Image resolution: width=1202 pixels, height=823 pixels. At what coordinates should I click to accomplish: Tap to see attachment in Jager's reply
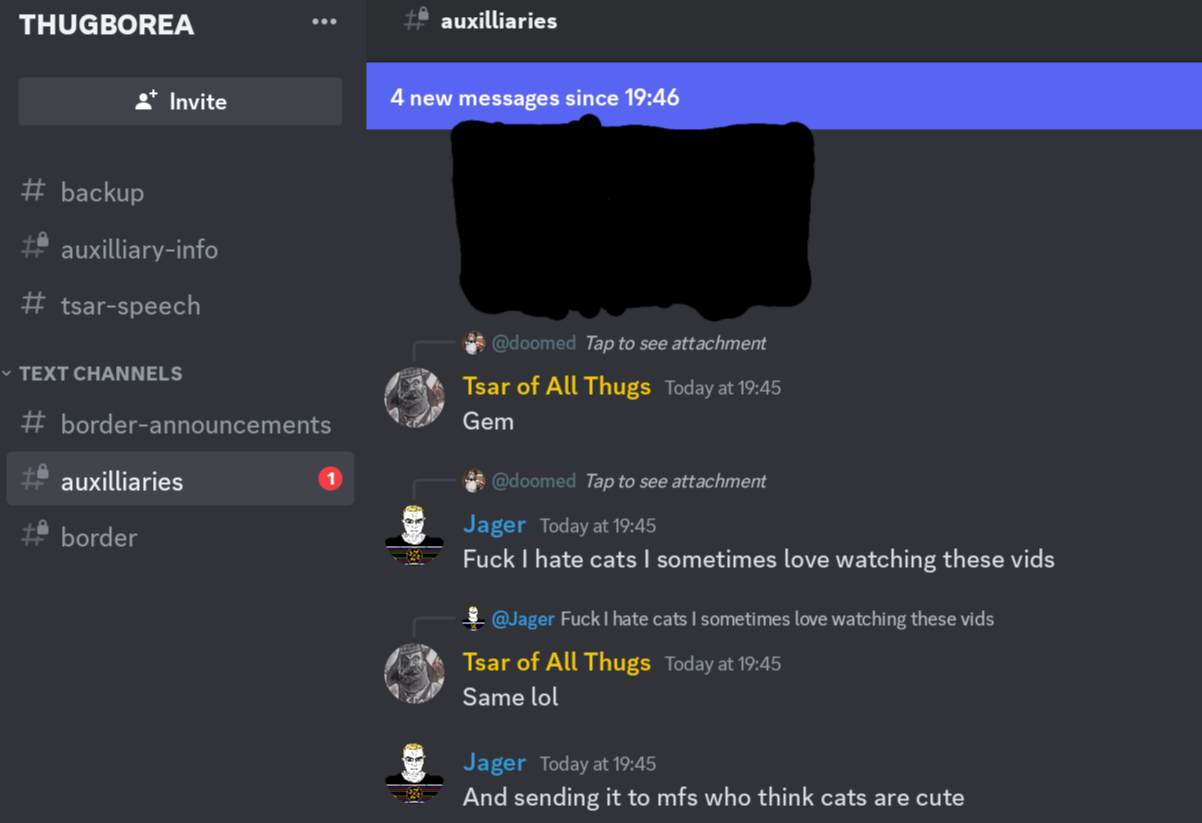(675, 481)
